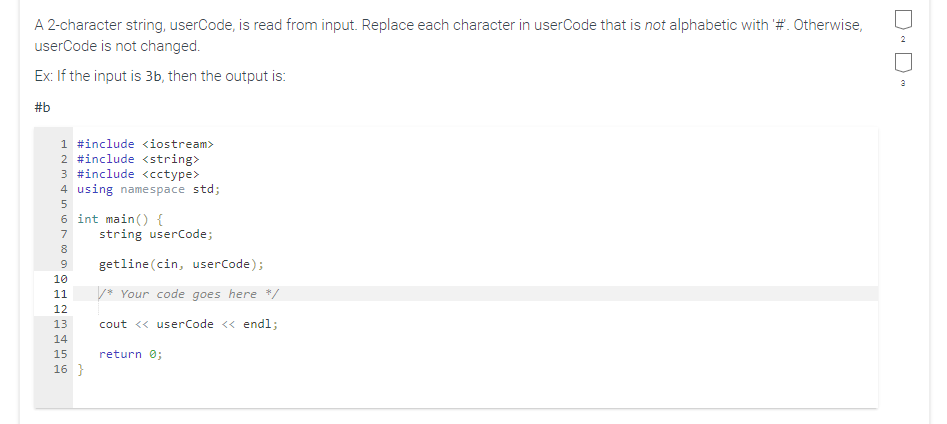This screenshot has height=424, width=947.
Task: Click 'using namespace std;' line
Action: click(149, 189)
